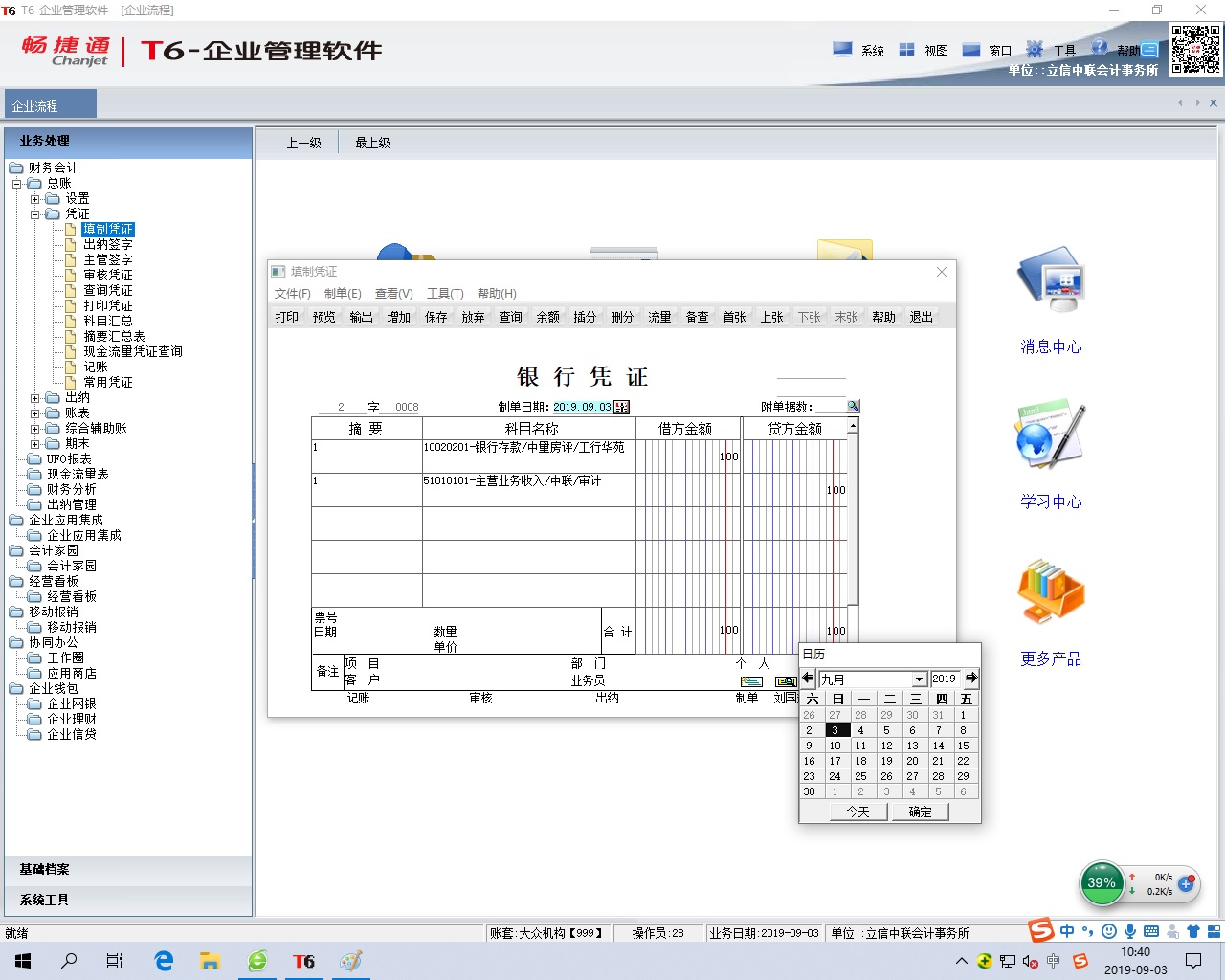Open the 基础档案 panel
Screen dimensions: 1225x980
click(x=128, y=869)
